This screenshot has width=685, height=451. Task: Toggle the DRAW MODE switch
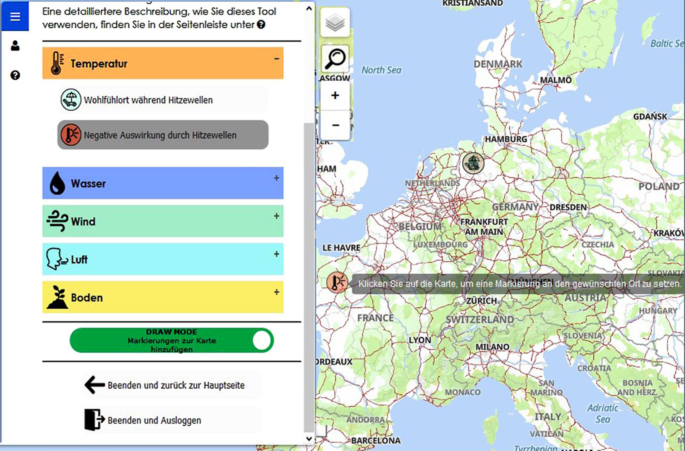tap(172, 340)
